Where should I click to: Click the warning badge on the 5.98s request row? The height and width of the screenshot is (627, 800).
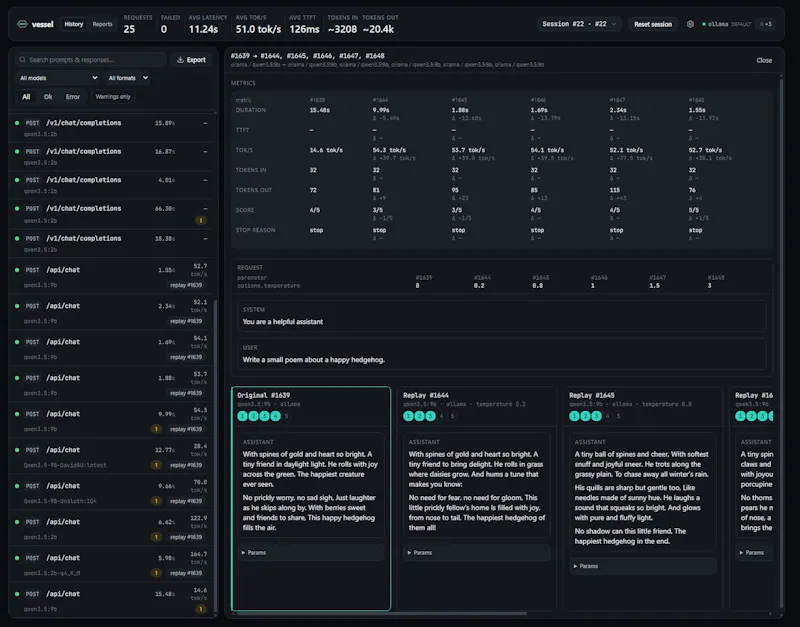click(156, 573)
